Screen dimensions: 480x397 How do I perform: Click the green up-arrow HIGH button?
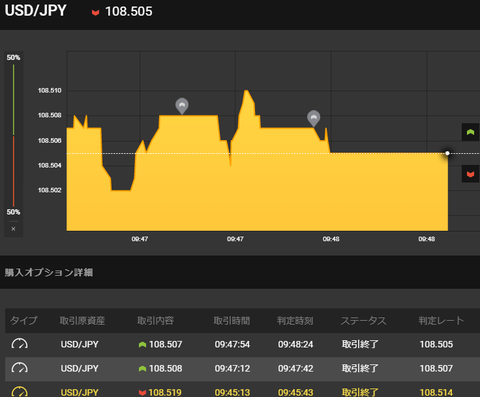[470, 132]
